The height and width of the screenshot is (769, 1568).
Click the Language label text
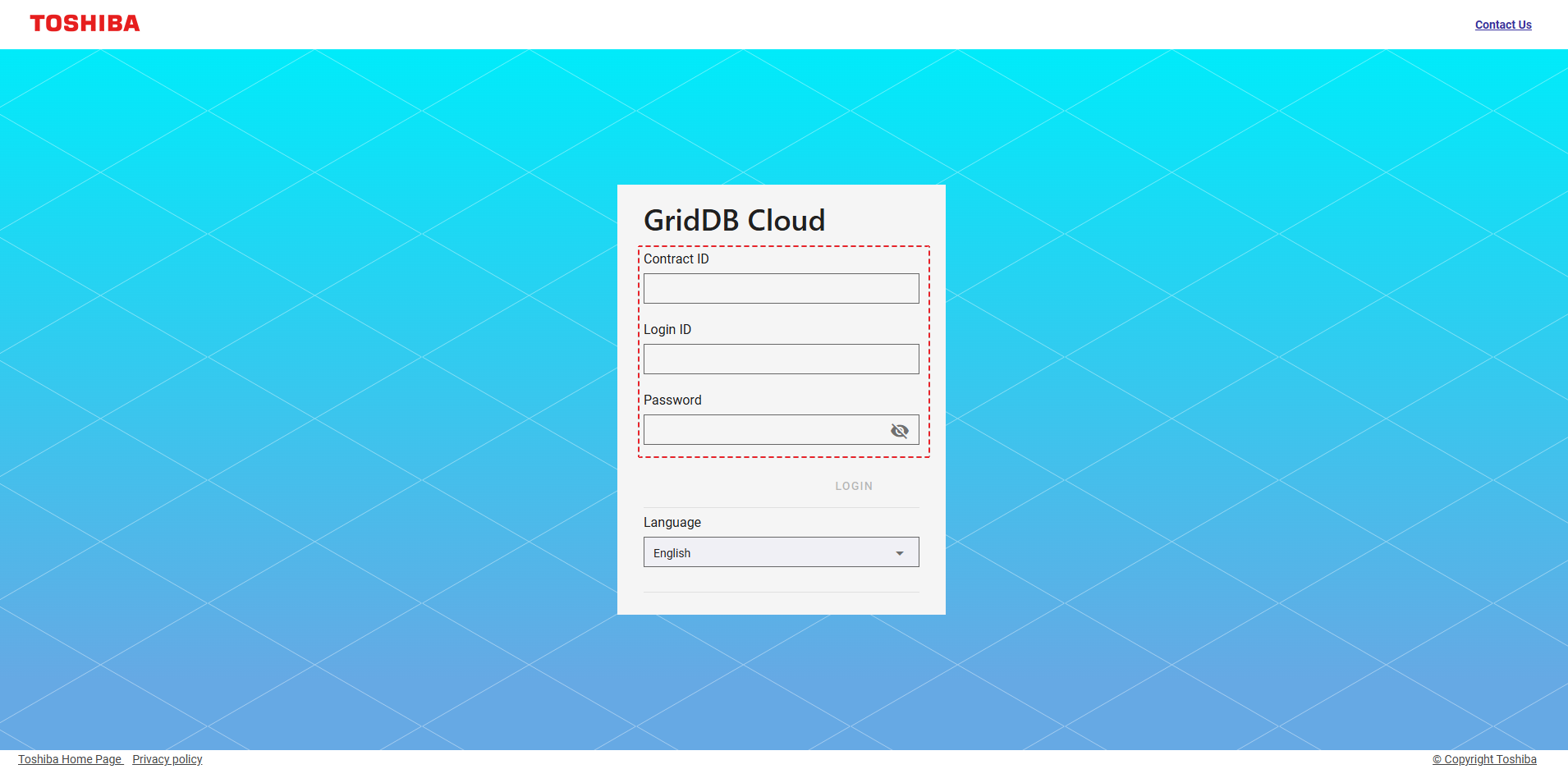pyautogui.click(x=672, y=523)
